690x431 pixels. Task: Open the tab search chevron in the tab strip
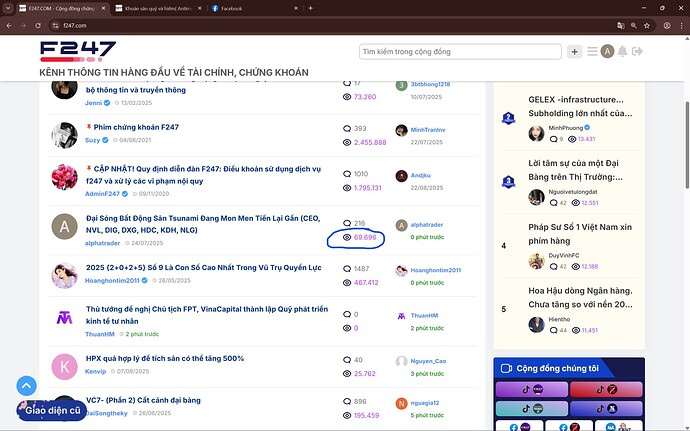point(8,8)
